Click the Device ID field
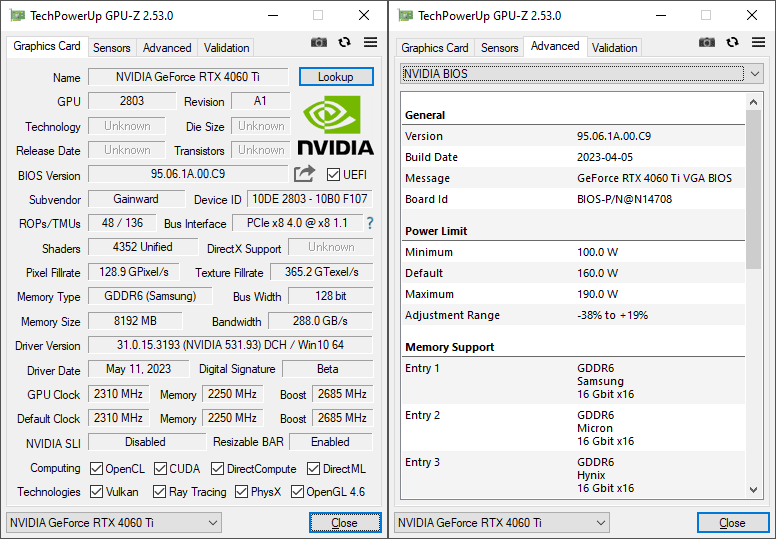The height and width of the screenshot is (539, 776). (x=310, y=199)
